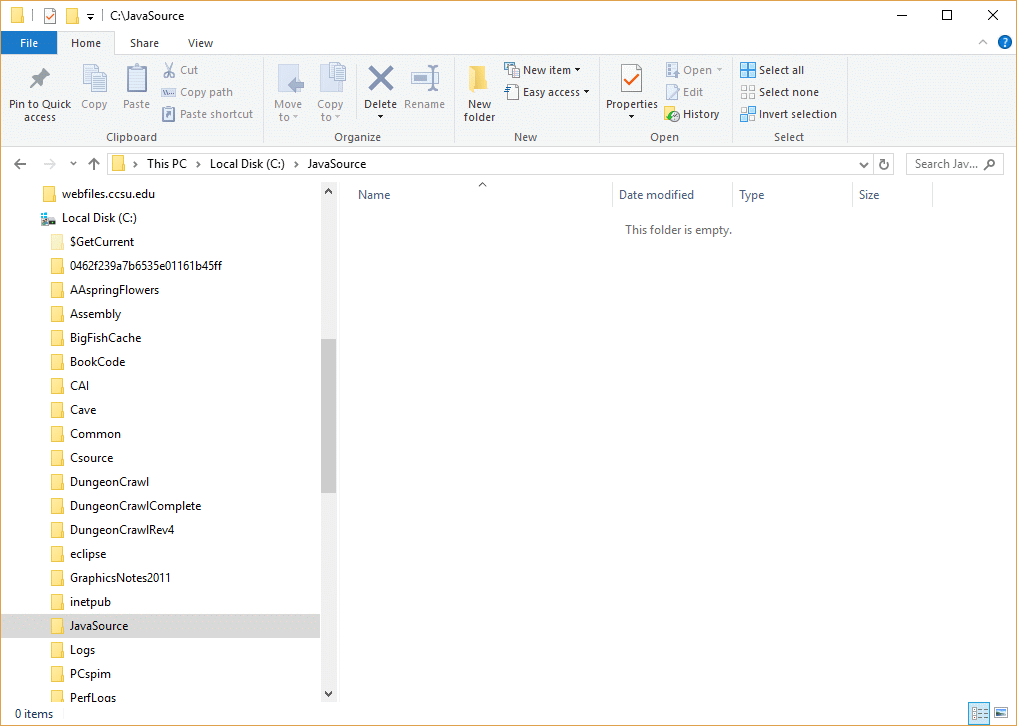Collapse the ribbon using the chevron
The image size is (1017, 726).
tap(984, 42)
